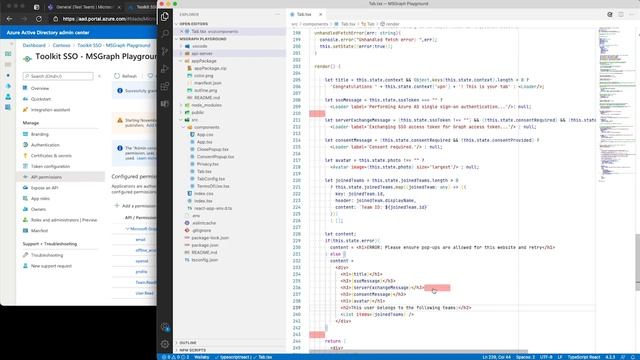Open New support request in Azure menu
Screen dimensions: 640x360
(x=51, y=266)
